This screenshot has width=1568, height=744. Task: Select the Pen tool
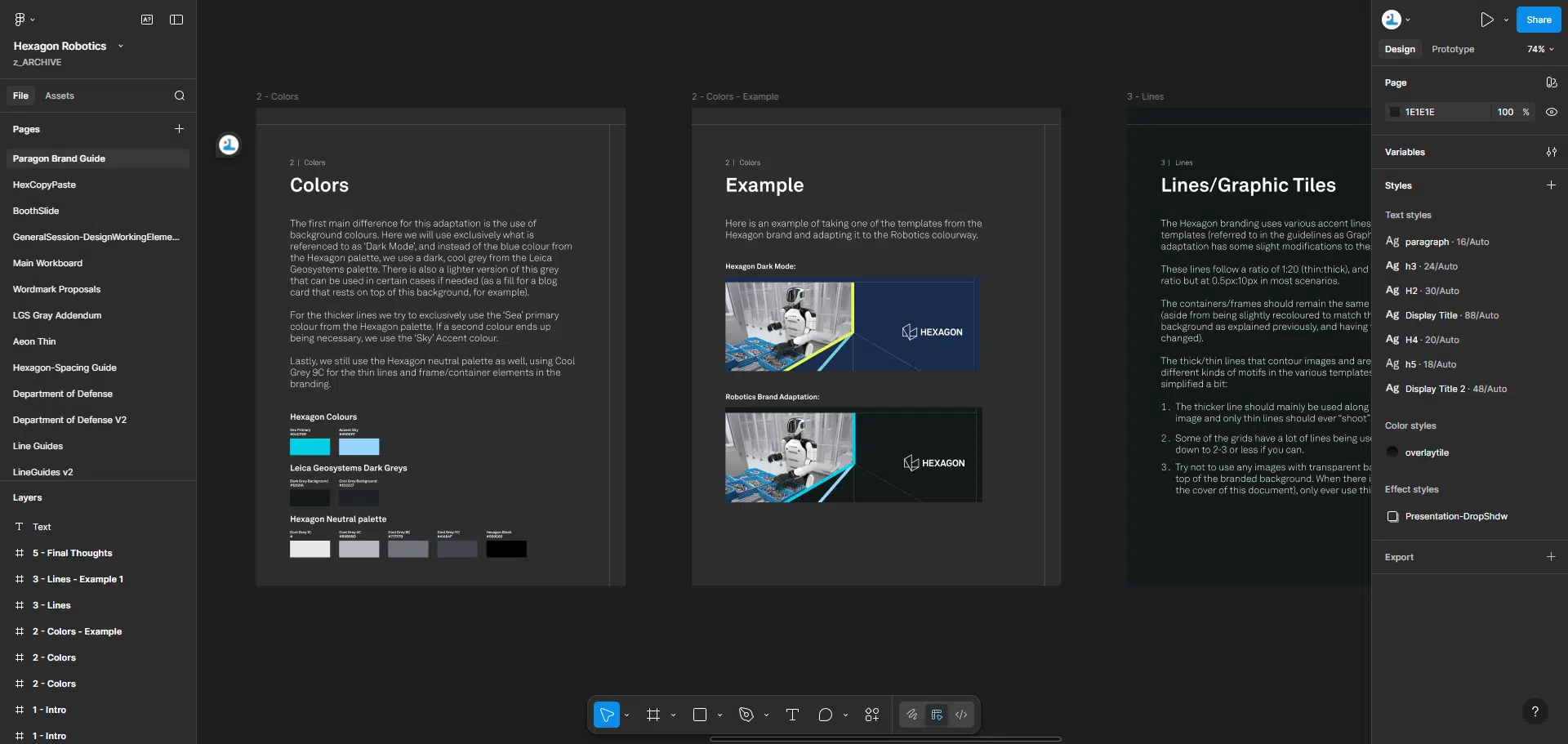point(746,715)
